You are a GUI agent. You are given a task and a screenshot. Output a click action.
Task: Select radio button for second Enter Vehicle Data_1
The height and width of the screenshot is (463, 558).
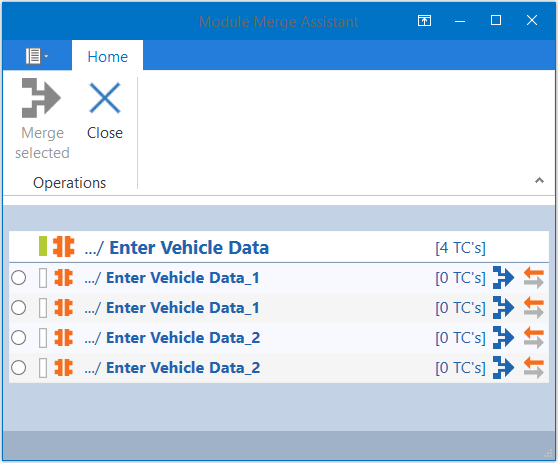point(19,307)
